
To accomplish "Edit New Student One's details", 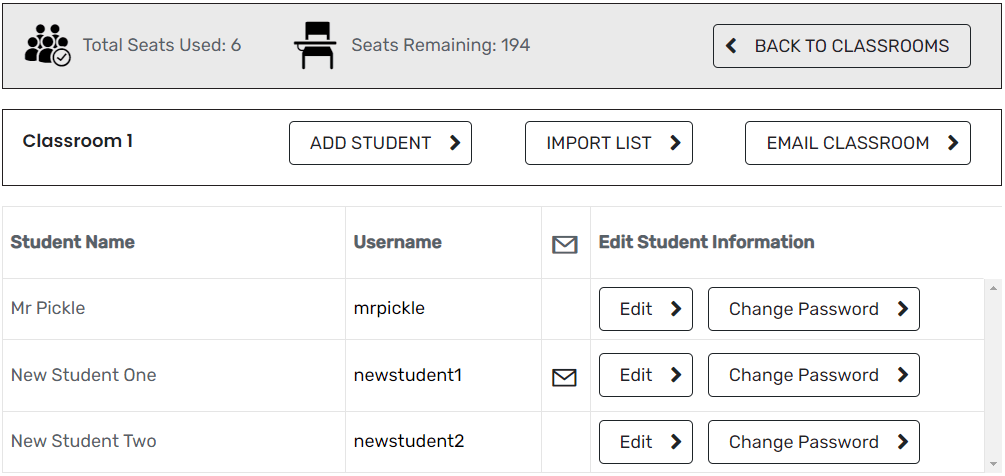I will (x=645, y=375).
